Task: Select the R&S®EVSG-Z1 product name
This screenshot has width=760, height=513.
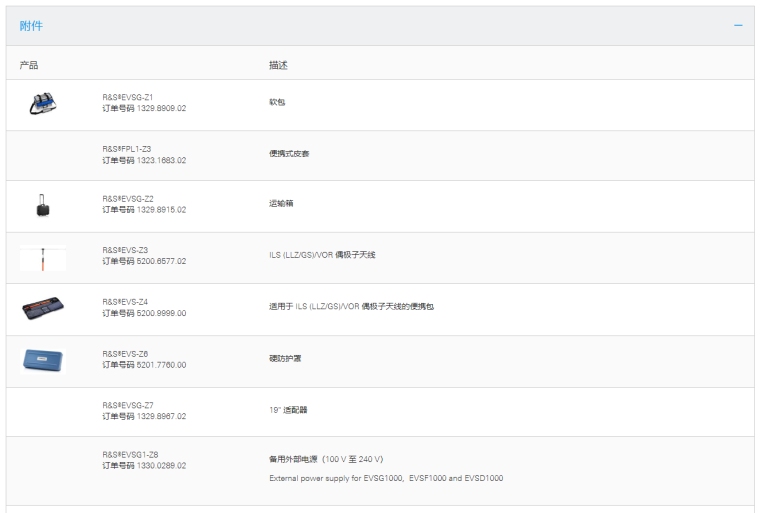Action: pos(128,97)
